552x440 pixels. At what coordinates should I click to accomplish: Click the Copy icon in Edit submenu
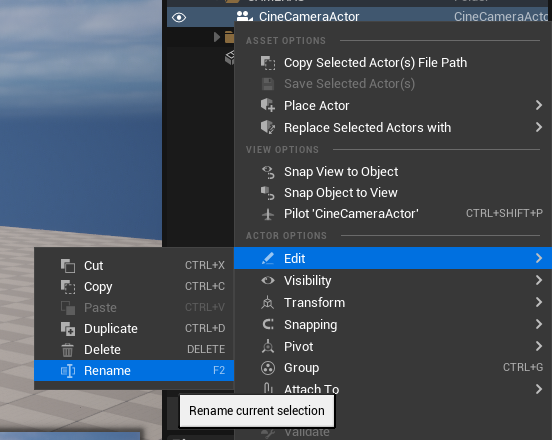point(68,287)
